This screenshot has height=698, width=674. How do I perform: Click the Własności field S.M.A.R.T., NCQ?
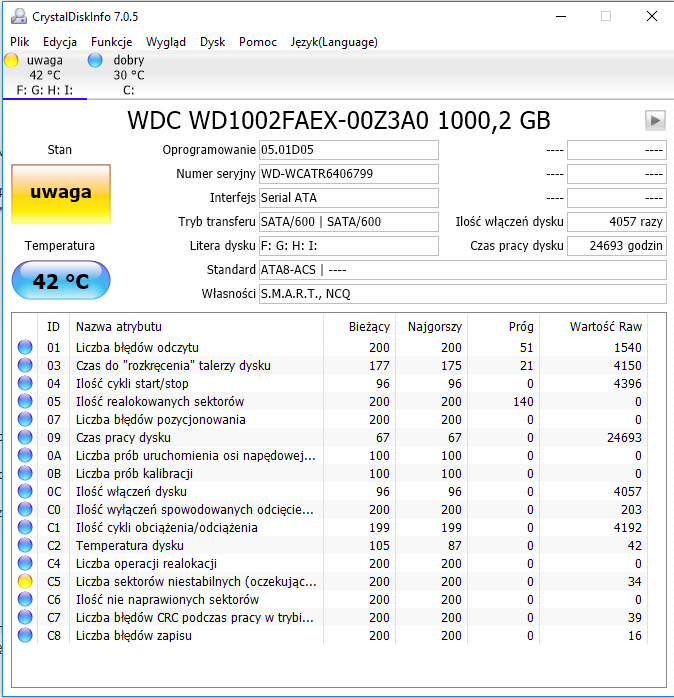[463, 294]
